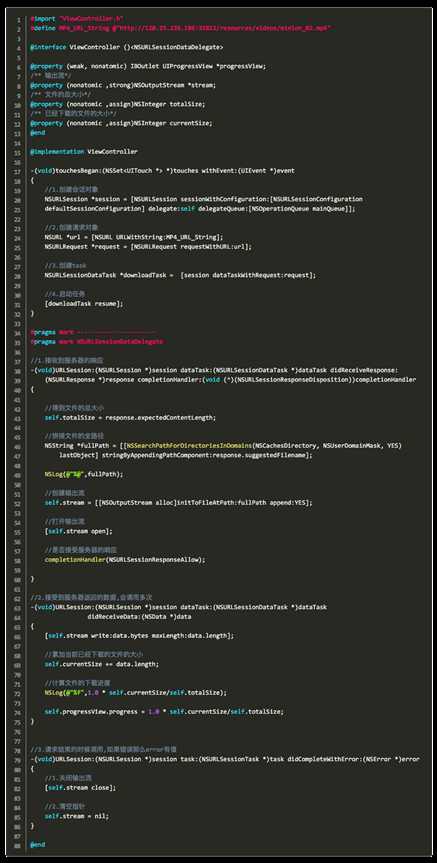
Task: Click the NSURLRequest *request line
Action: pos(148,247)
